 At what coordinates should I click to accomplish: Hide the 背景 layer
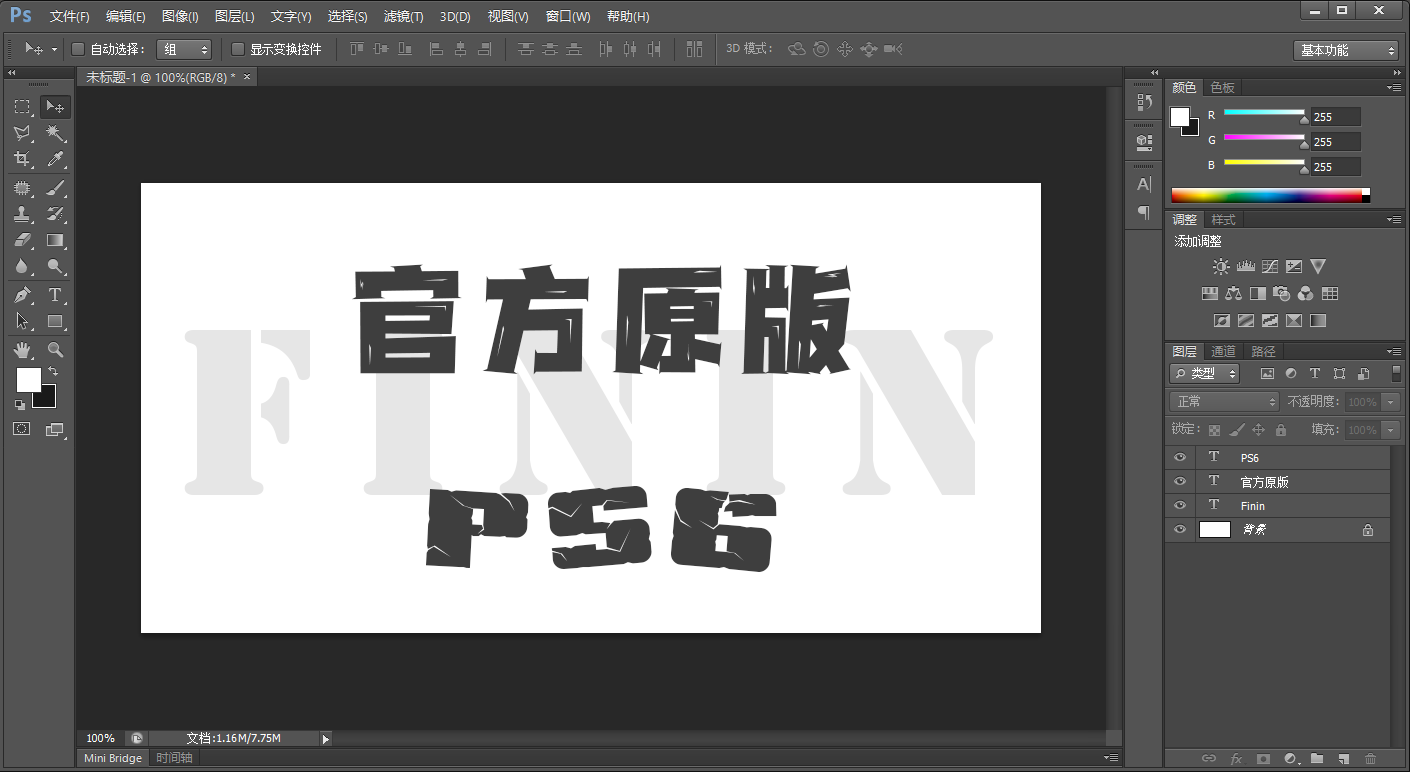click(x=1180, y=530)
